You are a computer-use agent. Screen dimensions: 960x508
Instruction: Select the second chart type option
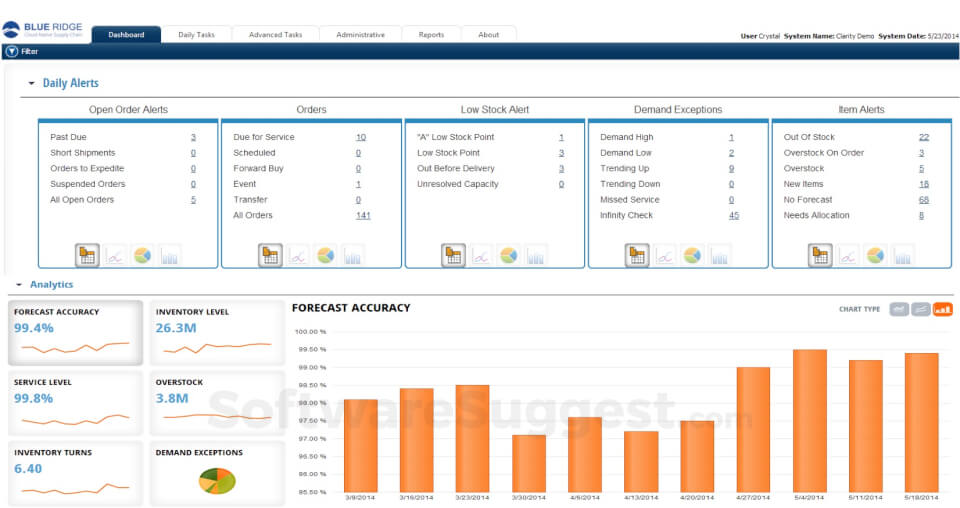point(921,309)
